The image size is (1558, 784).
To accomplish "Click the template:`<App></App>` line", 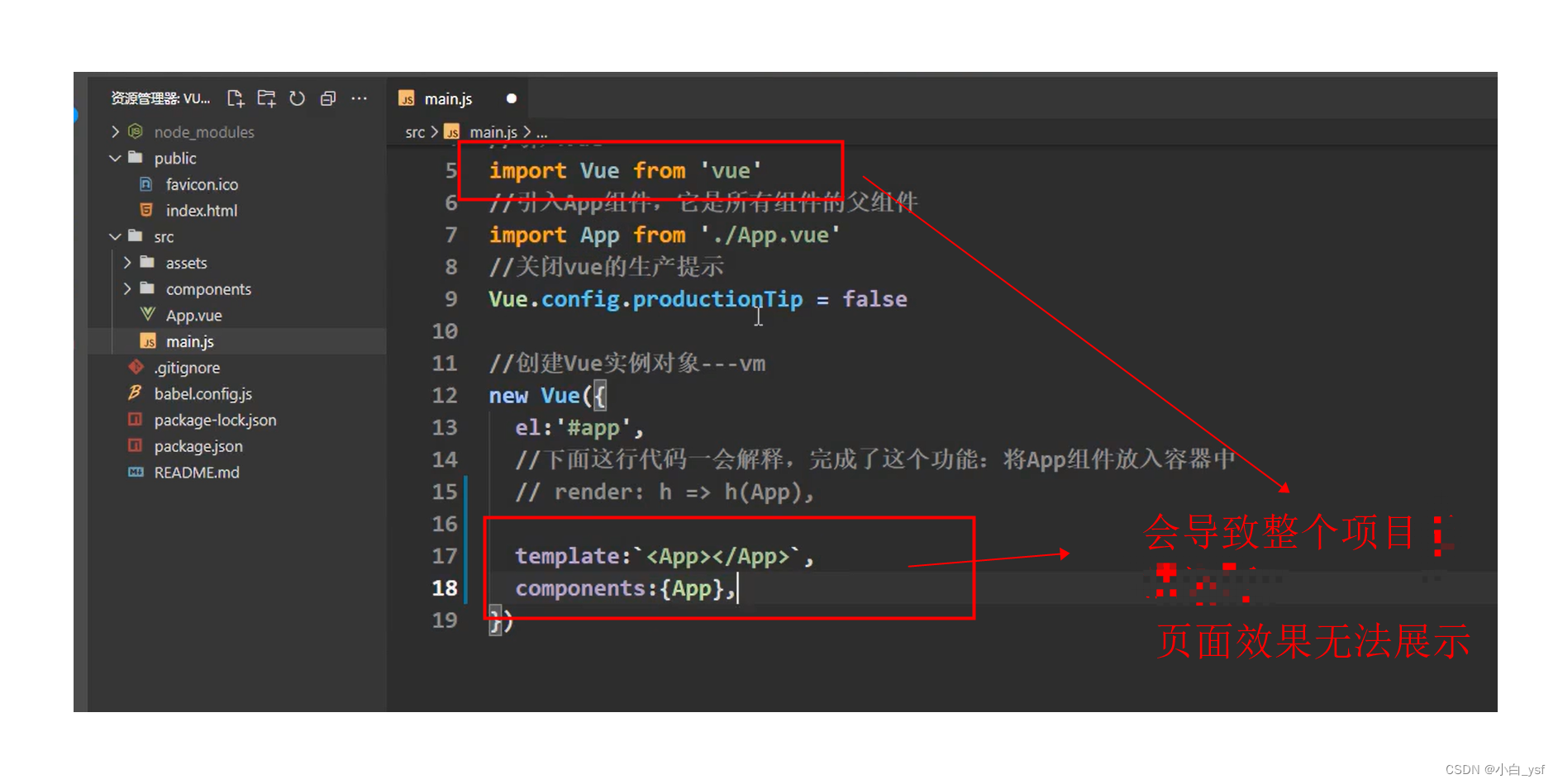I will (x=665, y=557).
